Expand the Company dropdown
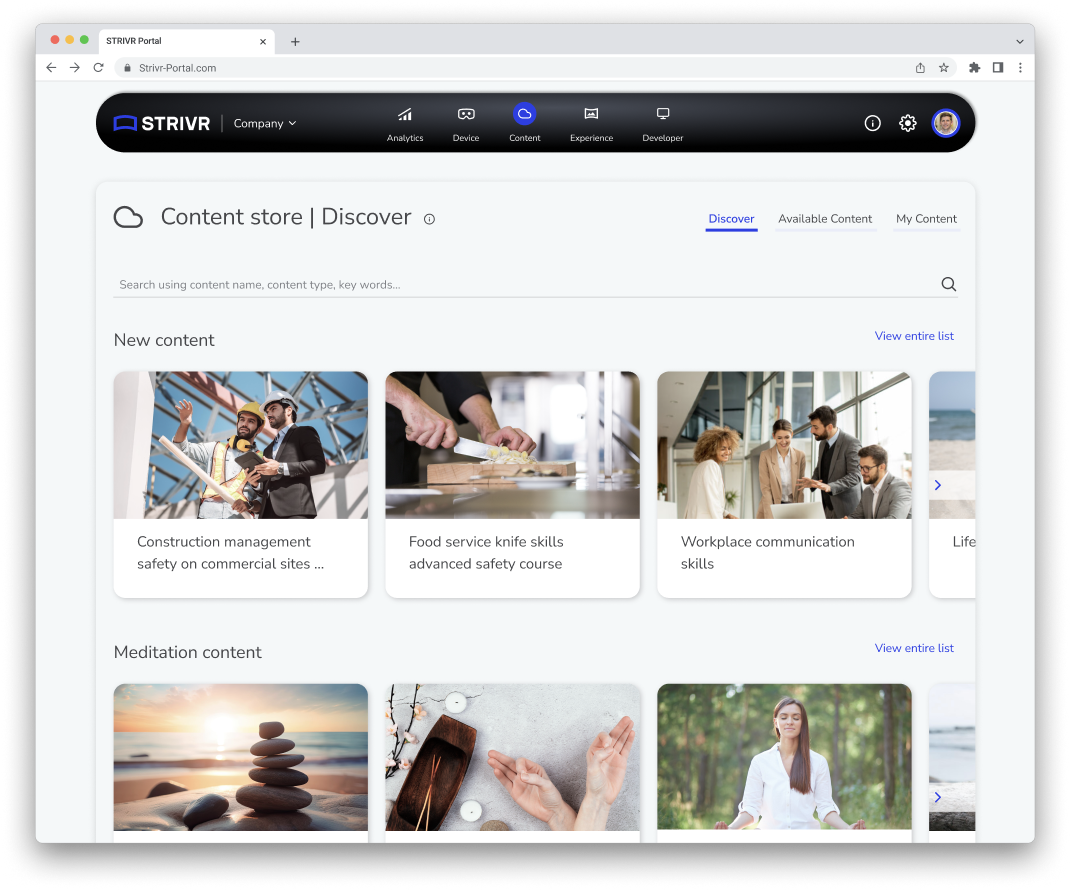The width and height of the screenshot is (1071, 891). click(x=265, y=123)
